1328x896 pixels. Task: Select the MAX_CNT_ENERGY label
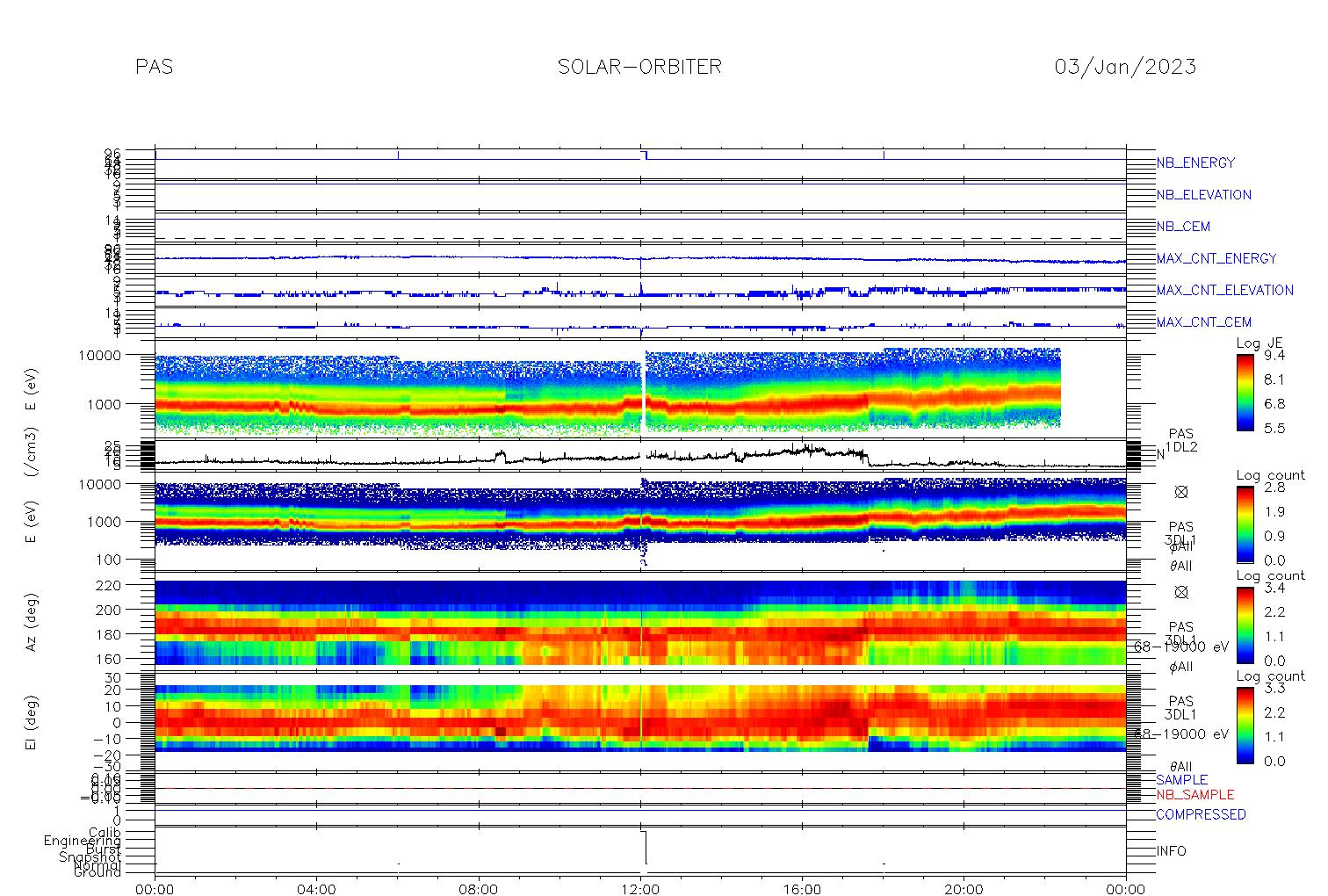1216,258
